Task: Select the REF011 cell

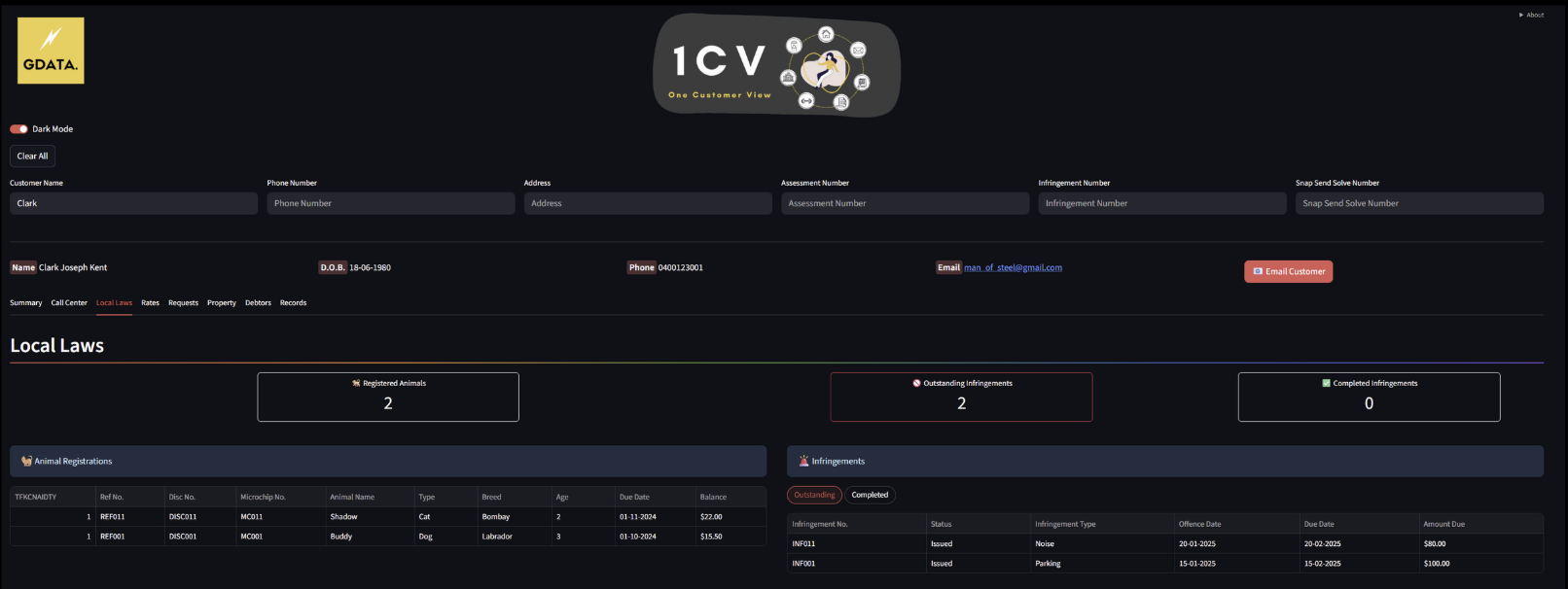Action: click(129, 516)
